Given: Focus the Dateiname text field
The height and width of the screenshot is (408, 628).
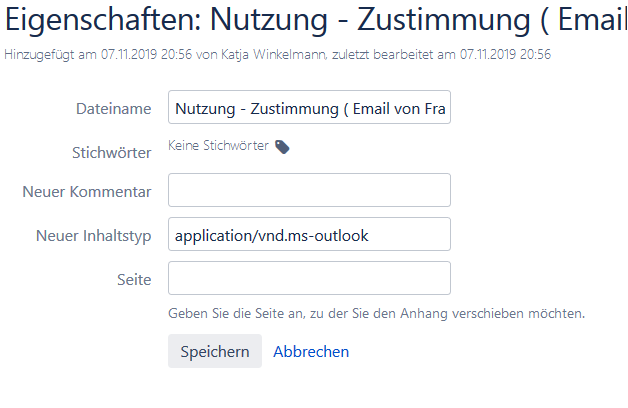Looking at the screenshot, I should click(x=309, y=107).
